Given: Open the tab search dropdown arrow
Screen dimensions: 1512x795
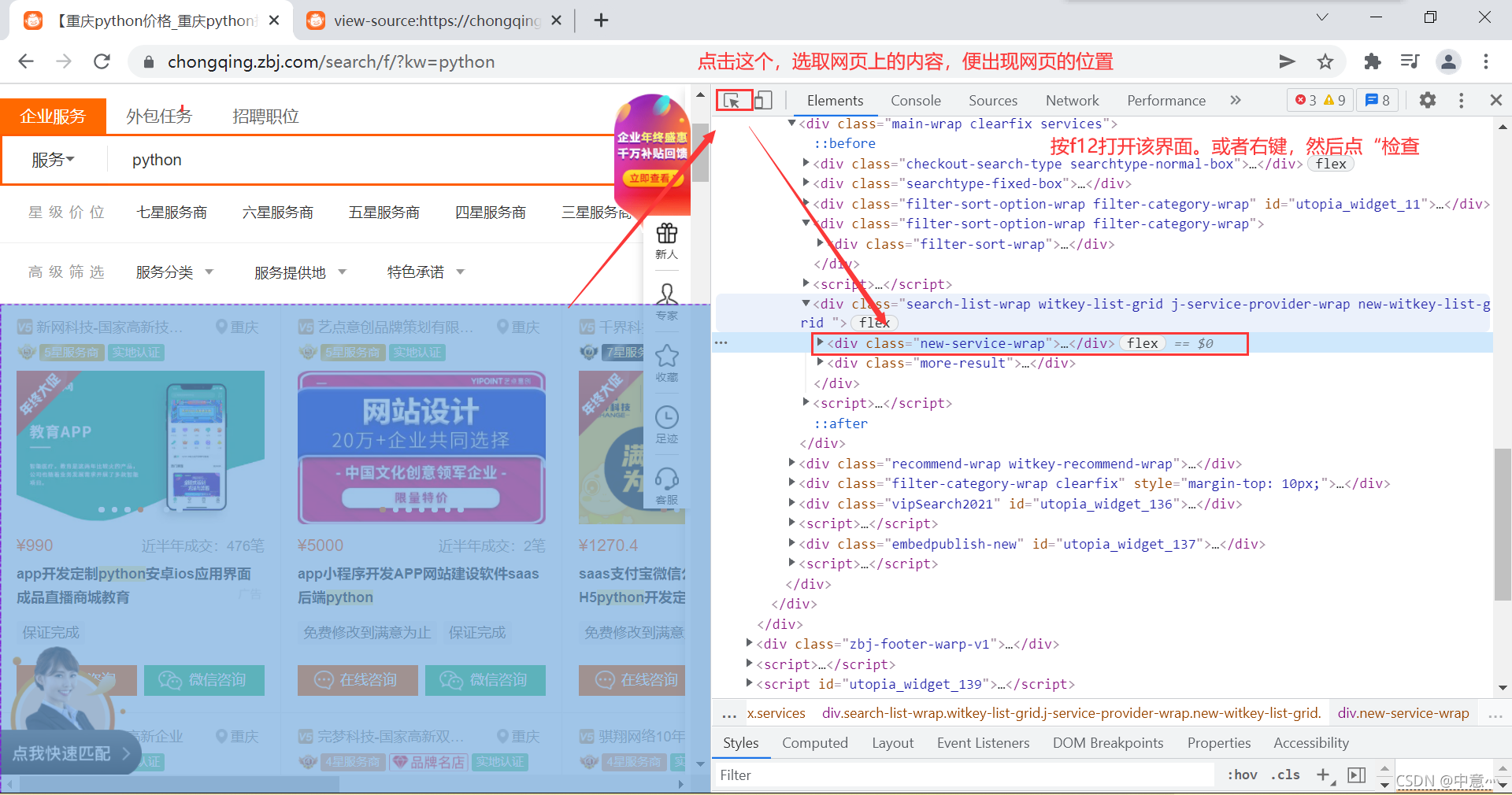Looking at the screenshot, I should click(x=1322, y=17).
